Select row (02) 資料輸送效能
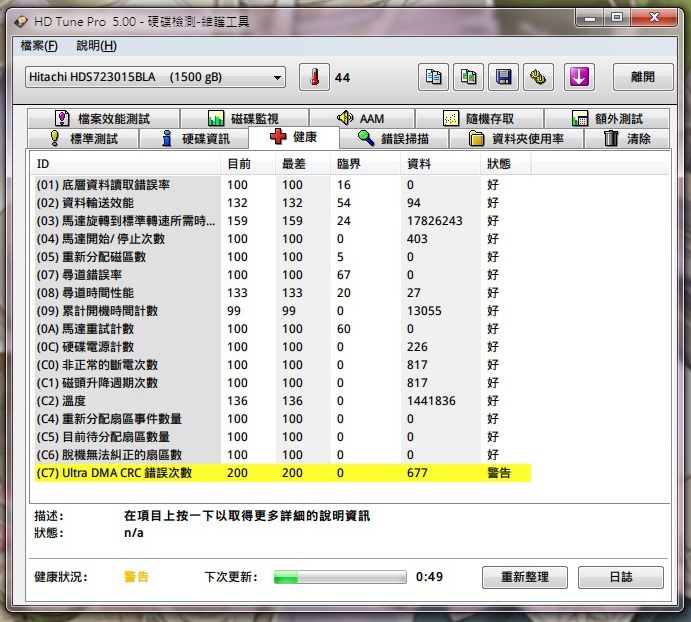 click(x=282, y=203)
